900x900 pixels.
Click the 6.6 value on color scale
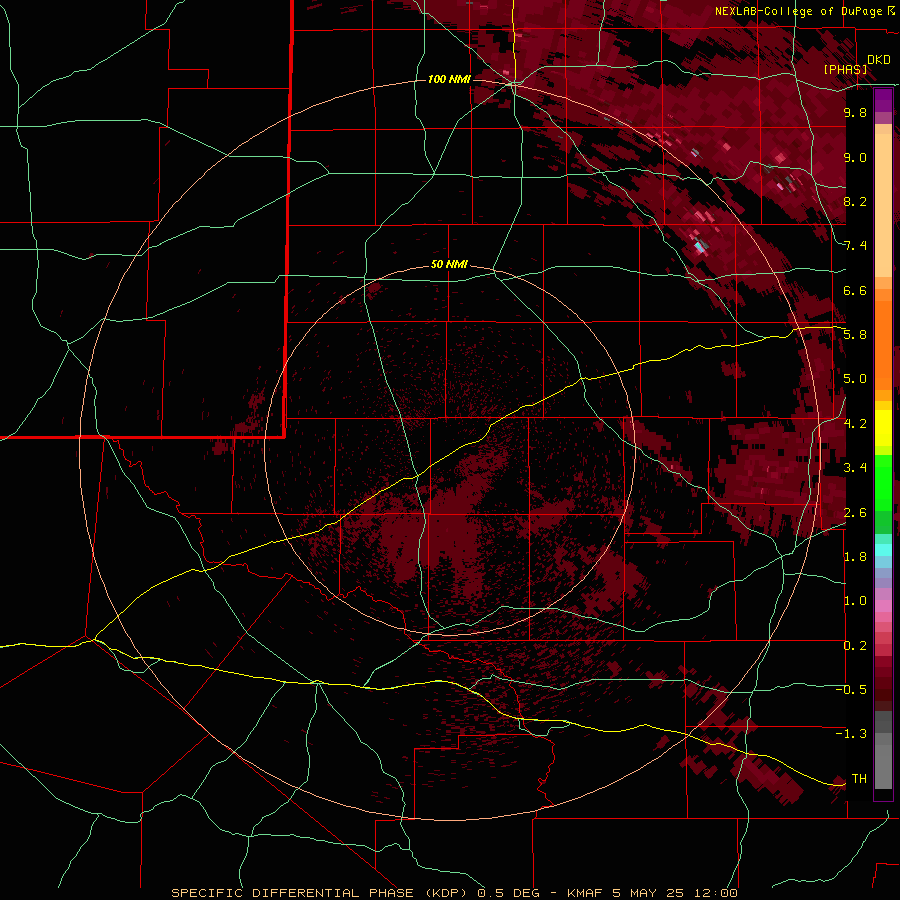point(855,290)
